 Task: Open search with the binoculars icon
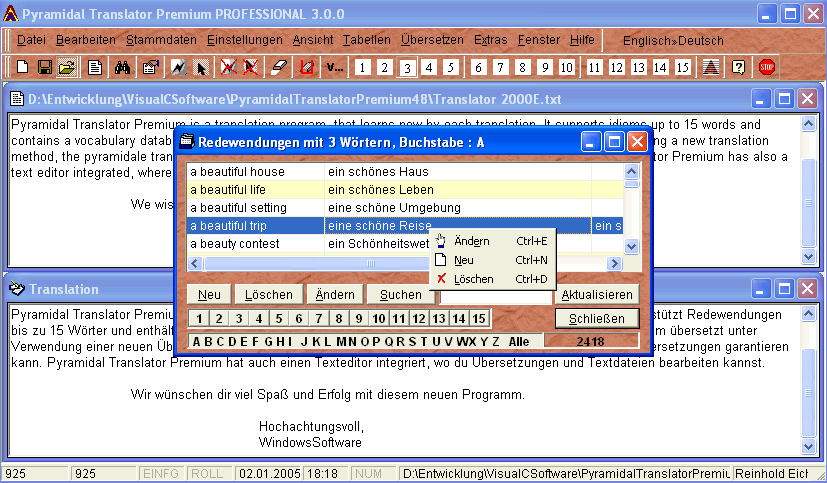click(122, 67)
